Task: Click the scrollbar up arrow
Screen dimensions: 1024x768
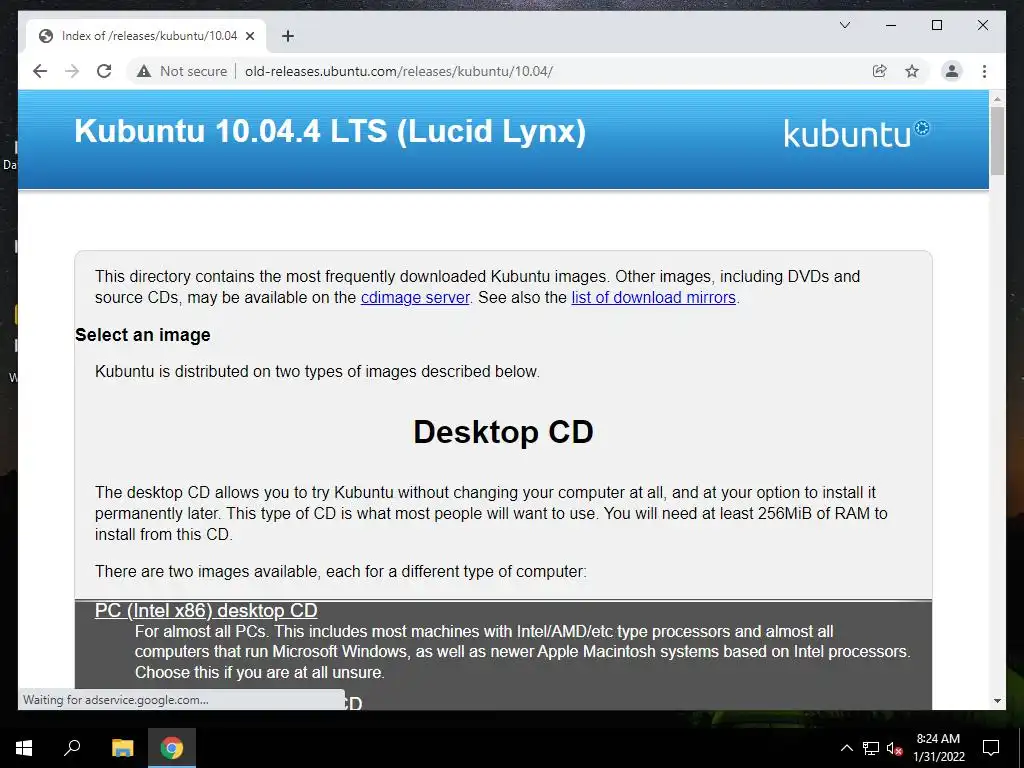Action: coord(997,99)
